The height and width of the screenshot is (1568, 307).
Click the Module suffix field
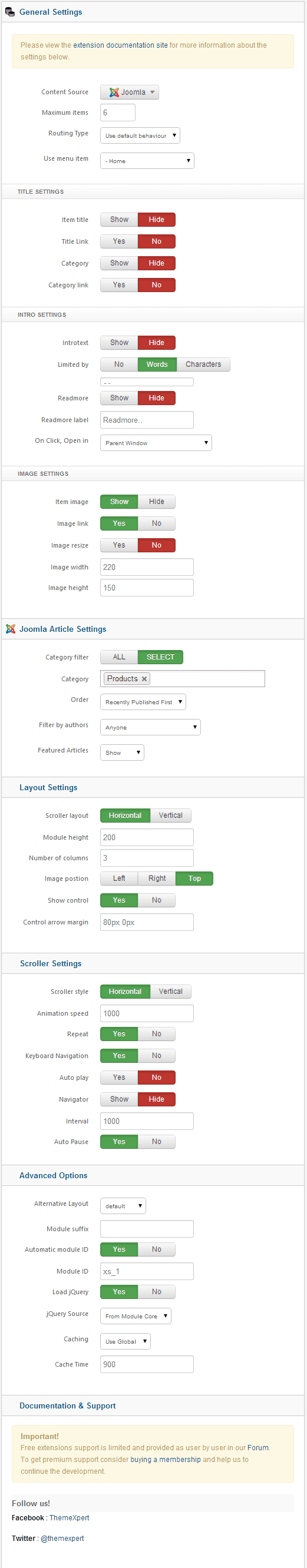coord(147,1229)
